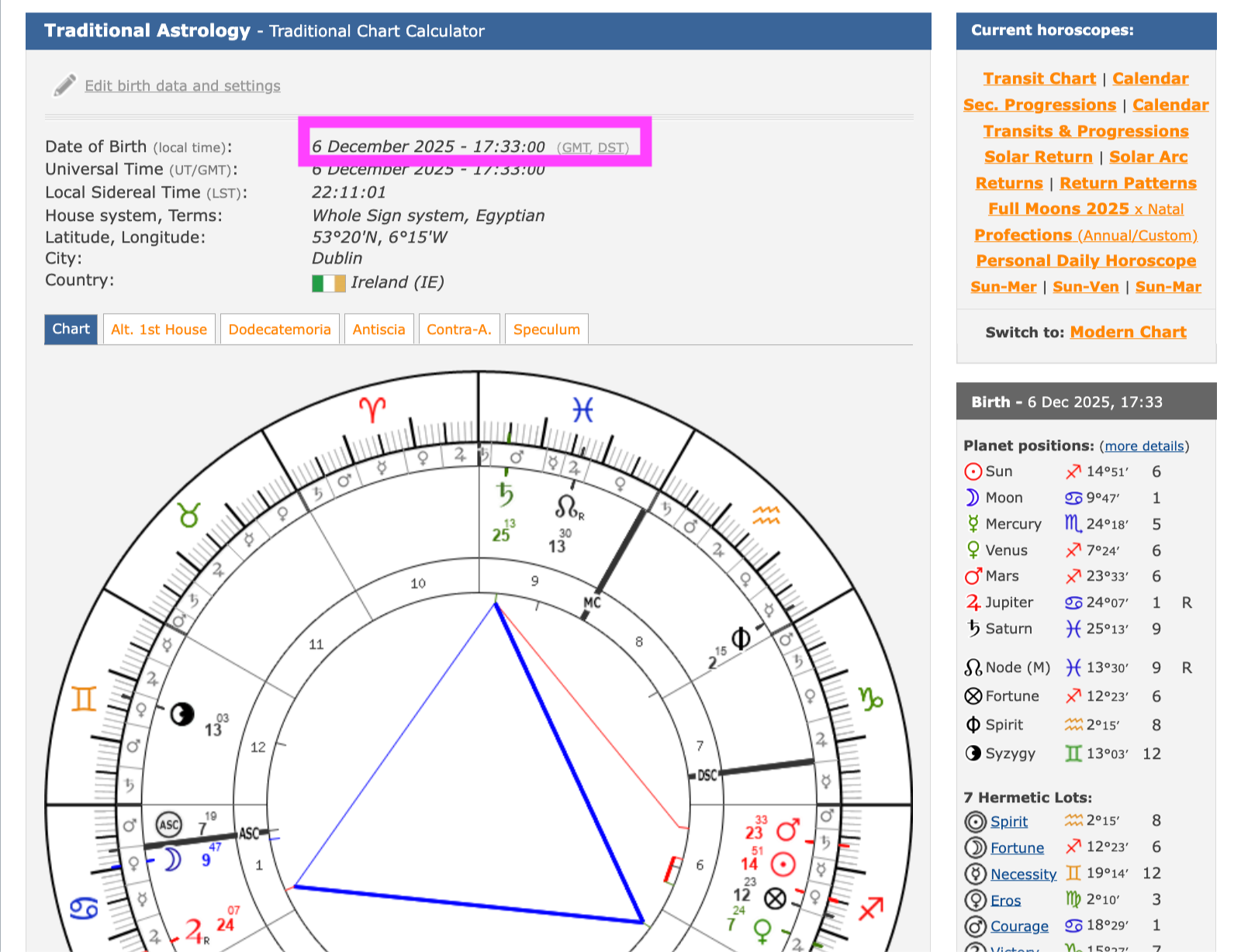Open Sec. Progressions link
Image resolution: width=1241 pixels, height=952 pixels.
pyautogui.click(x=1039, y=105)
